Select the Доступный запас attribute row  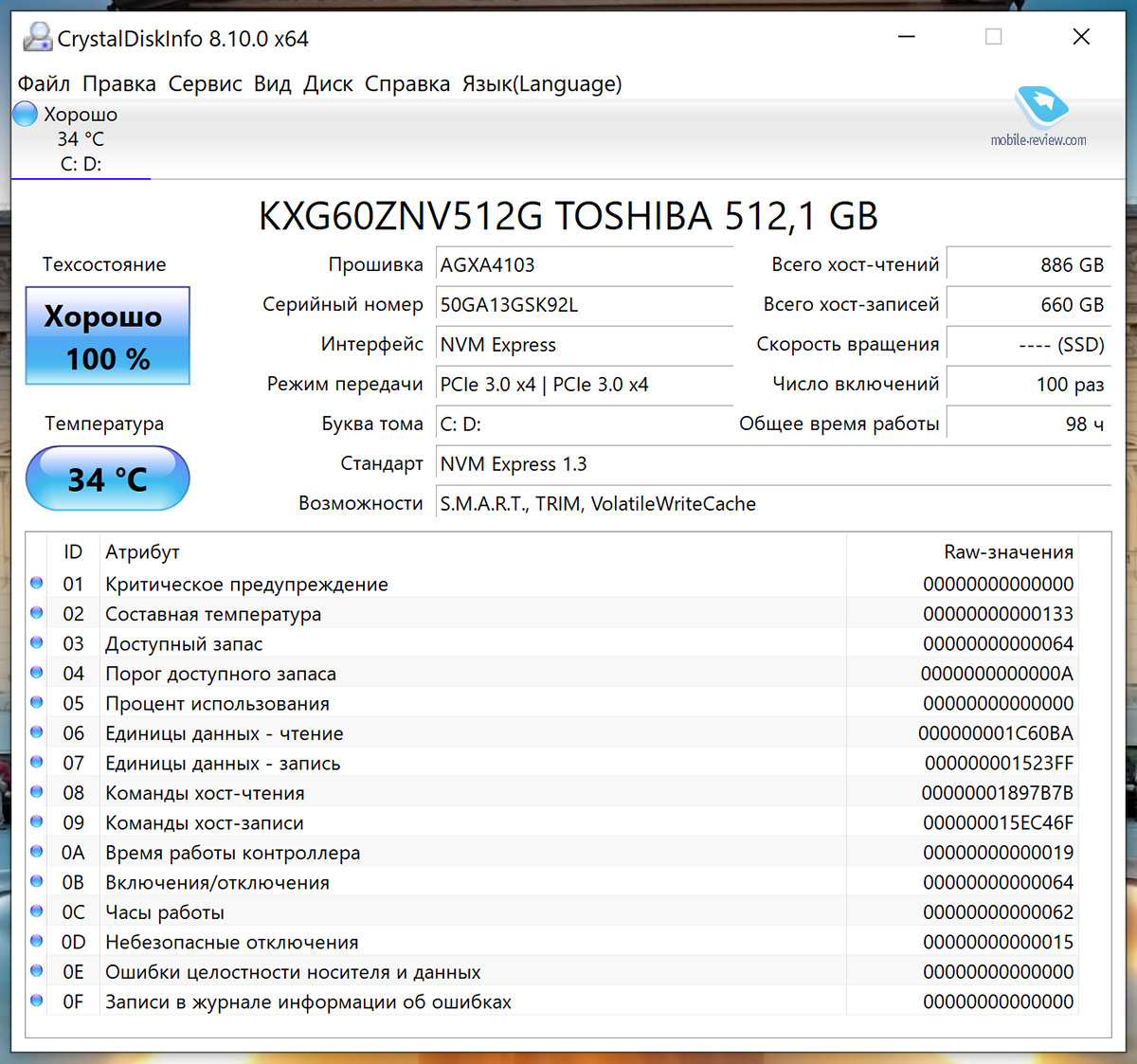[552, 643]
